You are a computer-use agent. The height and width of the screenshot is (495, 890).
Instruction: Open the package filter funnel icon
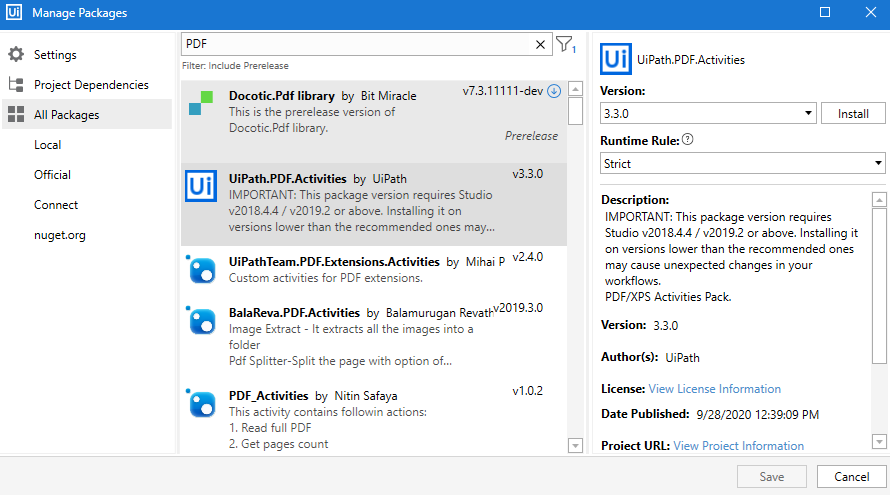(x=565, y=44)
